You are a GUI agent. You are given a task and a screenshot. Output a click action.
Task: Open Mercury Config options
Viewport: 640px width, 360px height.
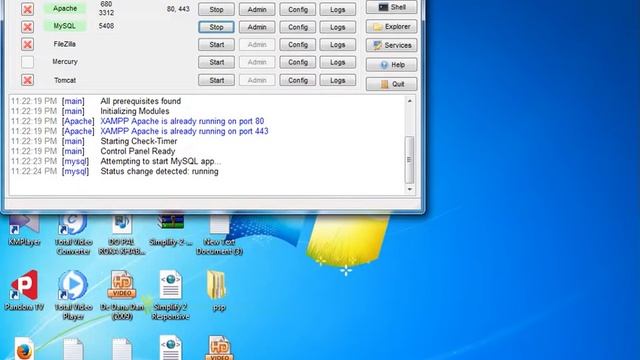pos(298,62)
